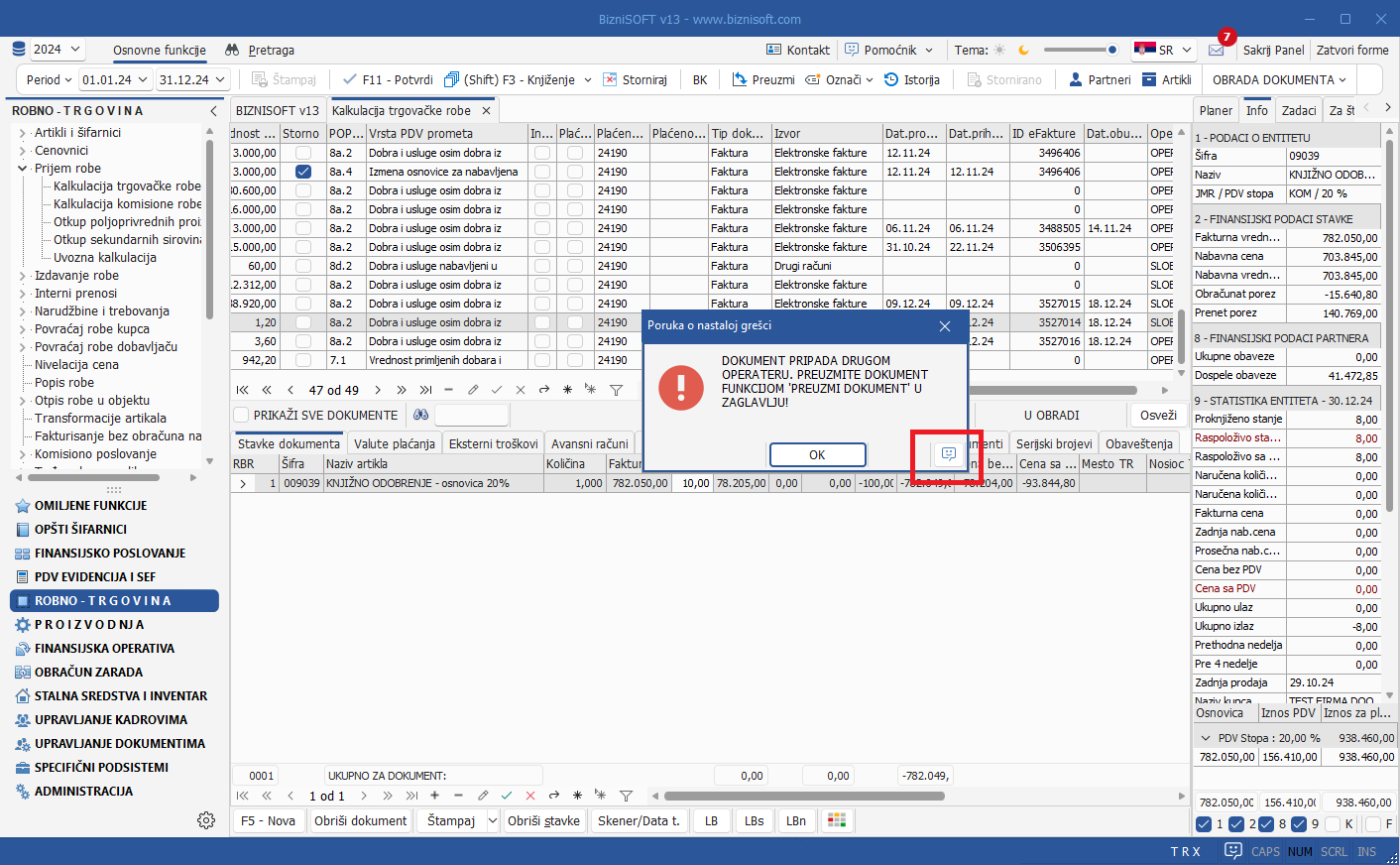This screenshot has width=1400, height=865.
Task: Uncheck the checked Storno checkbox
Action: pos(303,172)
